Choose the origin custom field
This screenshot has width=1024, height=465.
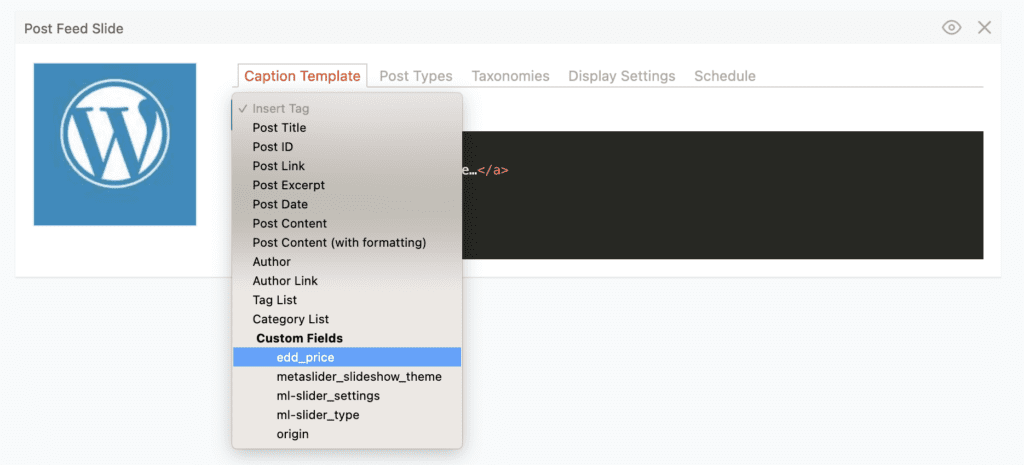(347, 434)
